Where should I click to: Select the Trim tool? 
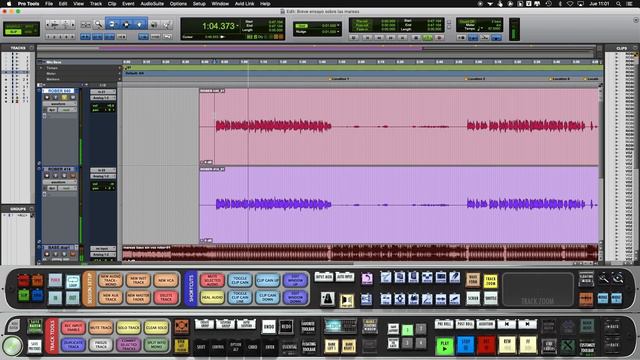click(x=112, y=24)
